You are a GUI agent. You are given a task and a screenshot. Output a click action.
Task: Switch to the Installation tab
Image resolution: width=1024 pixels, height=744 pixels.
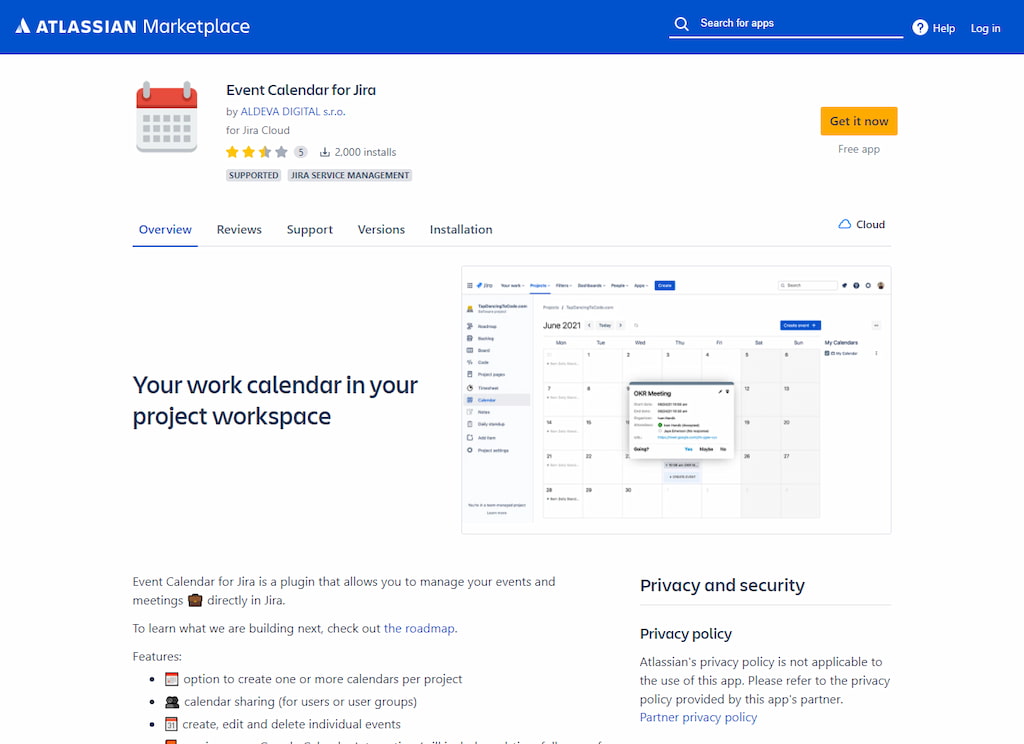coord(461,229)
